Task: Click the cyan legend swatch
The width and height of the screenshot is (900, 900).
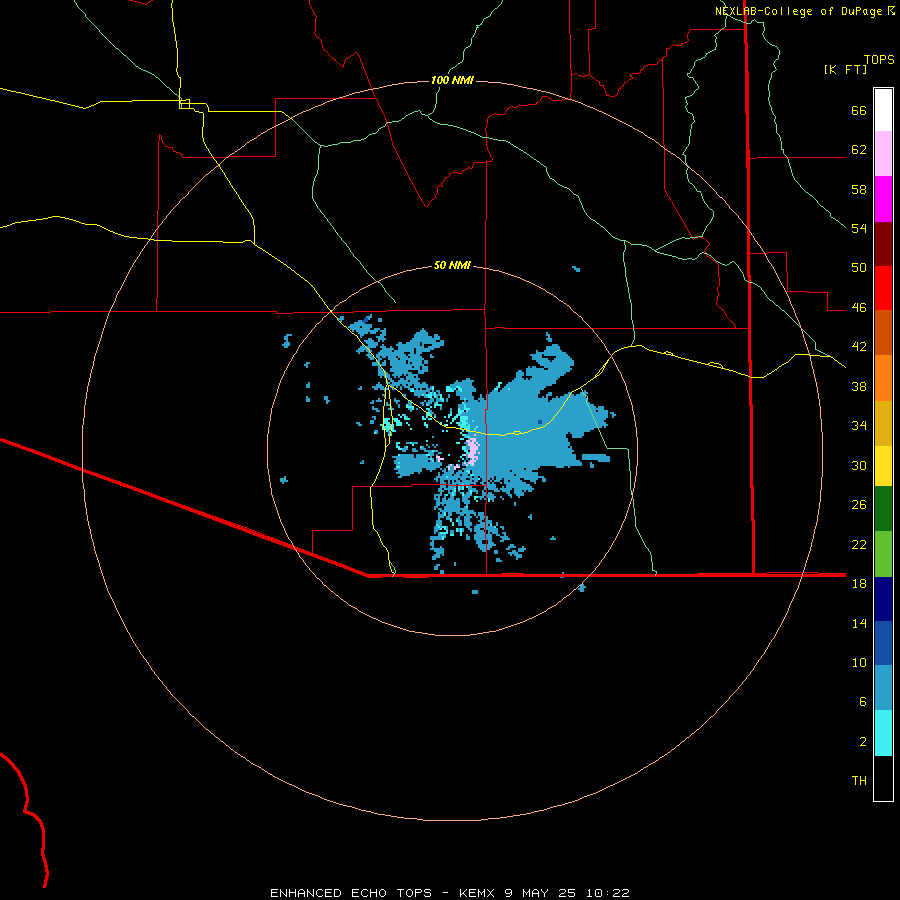Action: point(883,733)
